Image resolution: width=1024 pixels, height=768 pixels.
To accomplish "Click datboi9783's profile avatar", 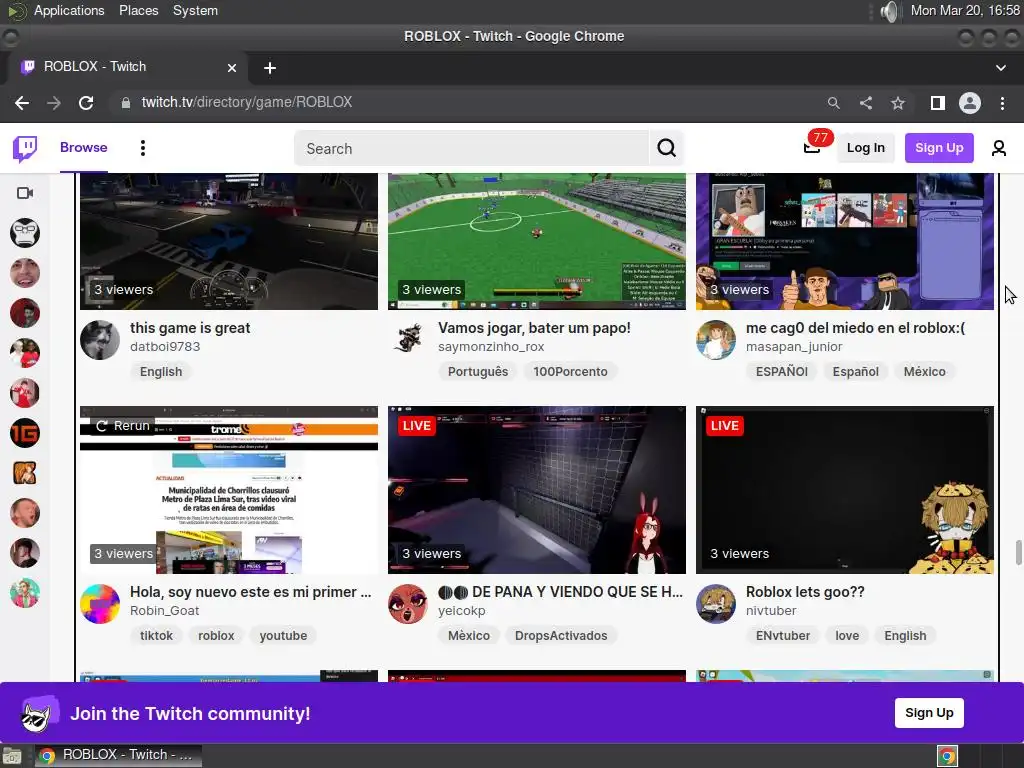I will pos(100,340).
